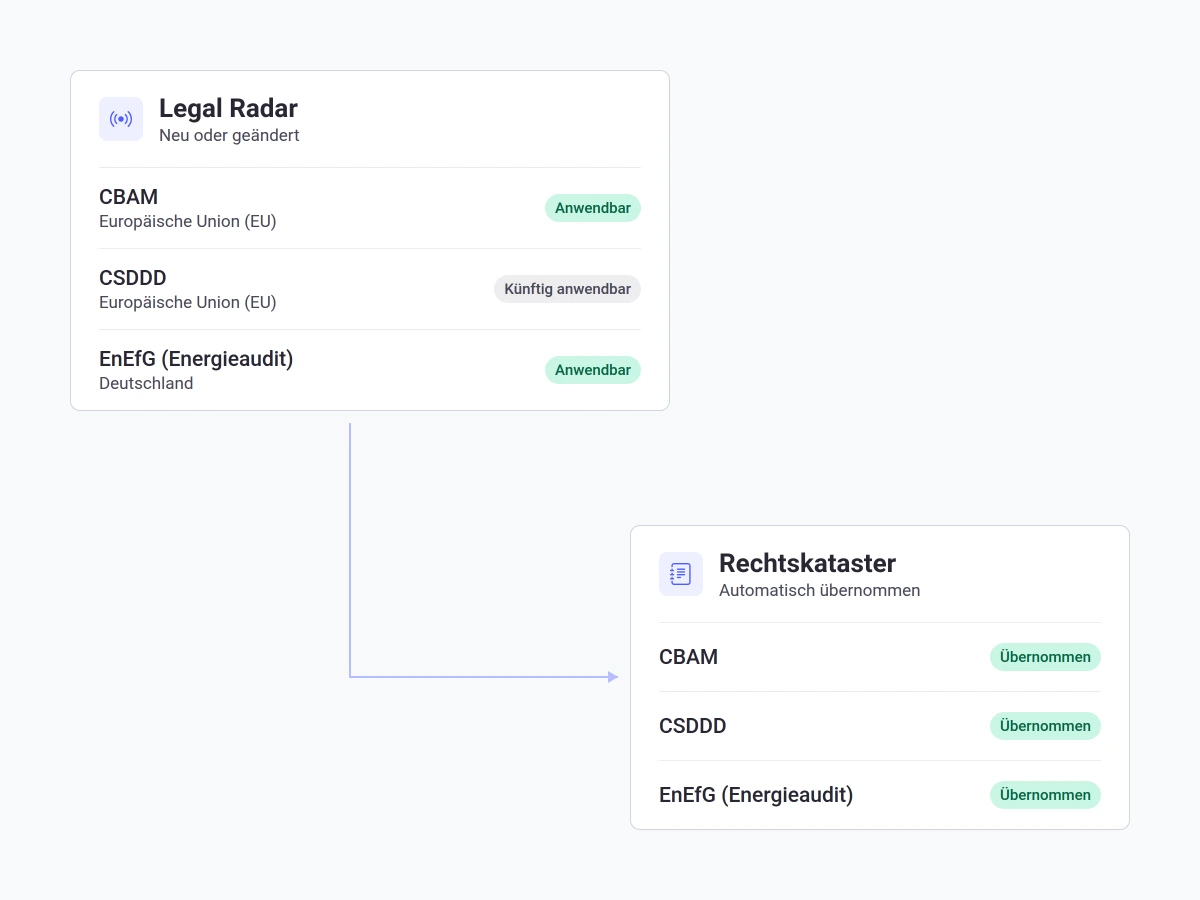
Task: Click the Übernommen badge for CBAM
Action: pos(1045,657)
